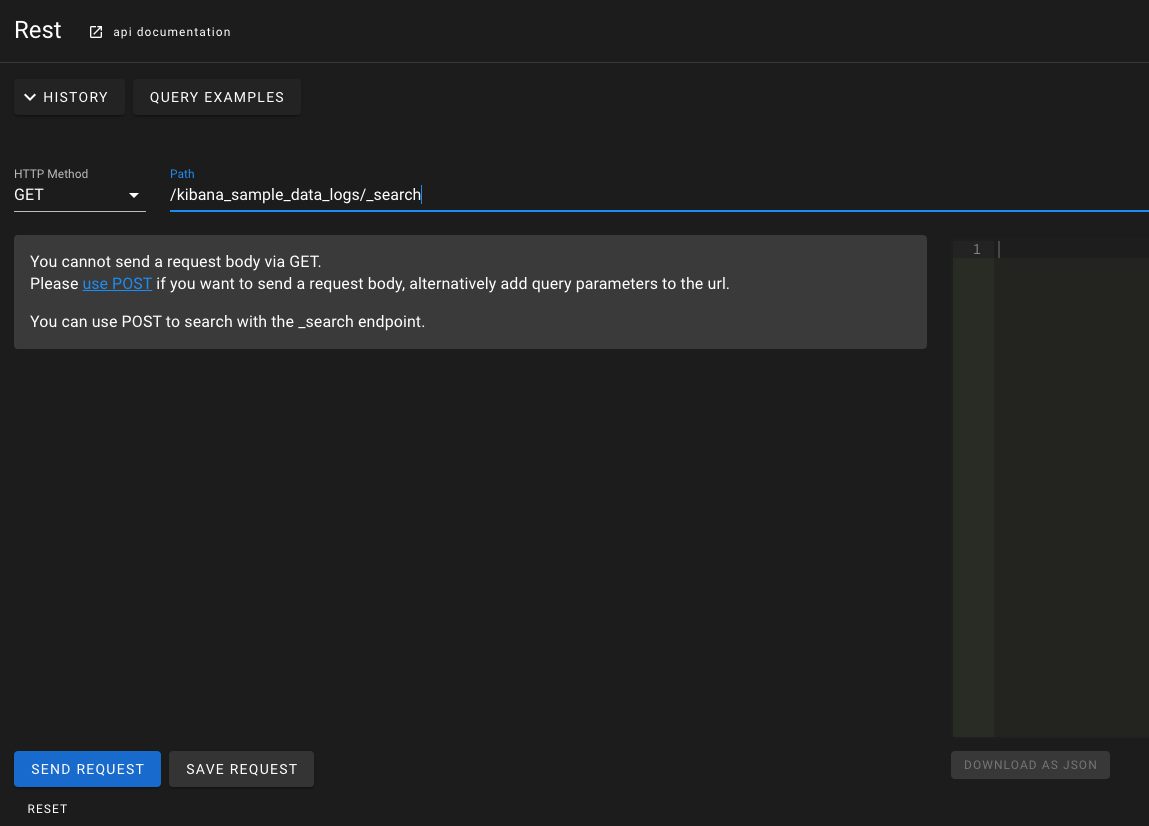Save the request

242,769
